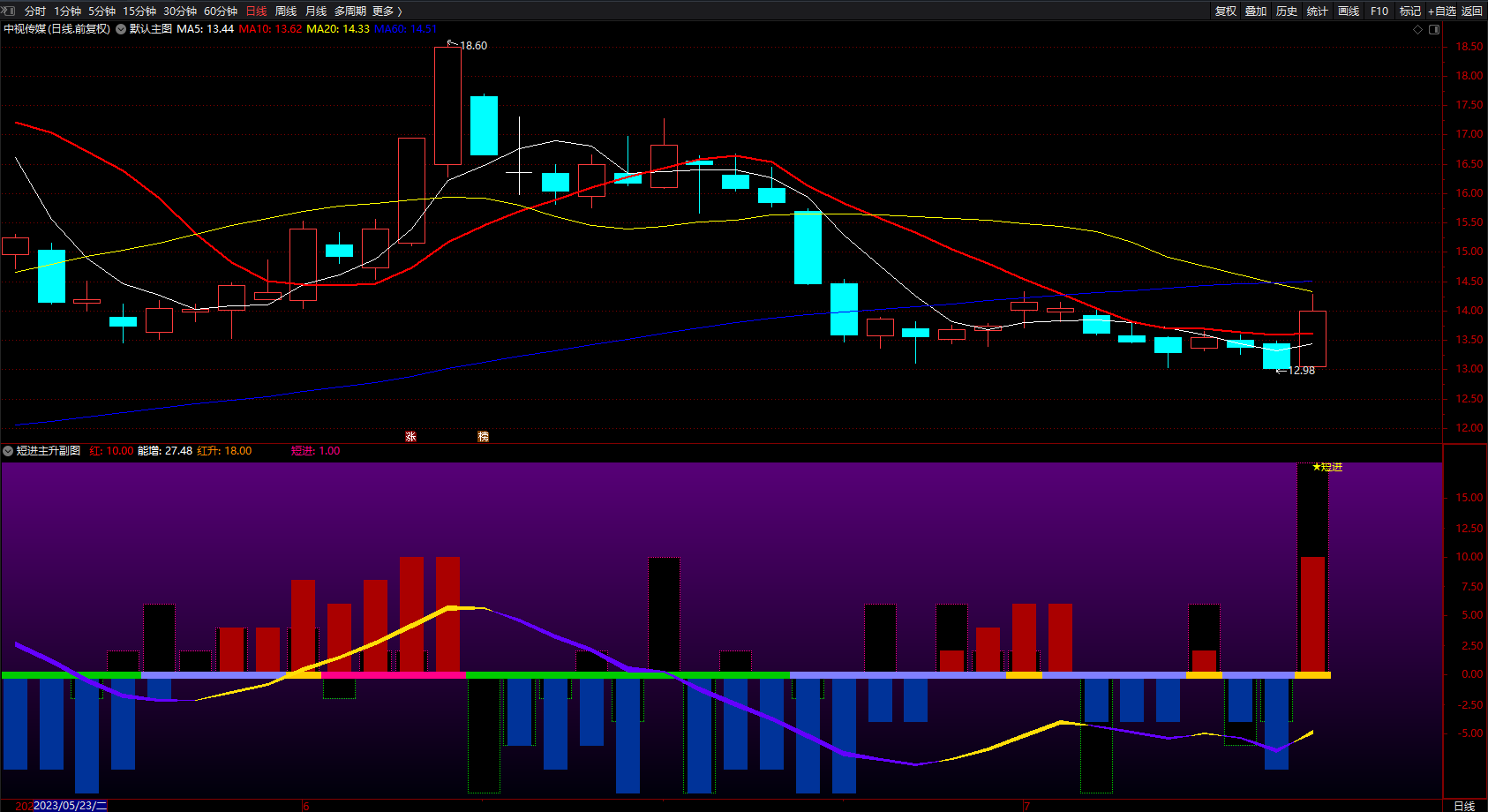Click the MA20: 14.33 label
This screenshot has width=1488, height=812.
click(338, 29)
